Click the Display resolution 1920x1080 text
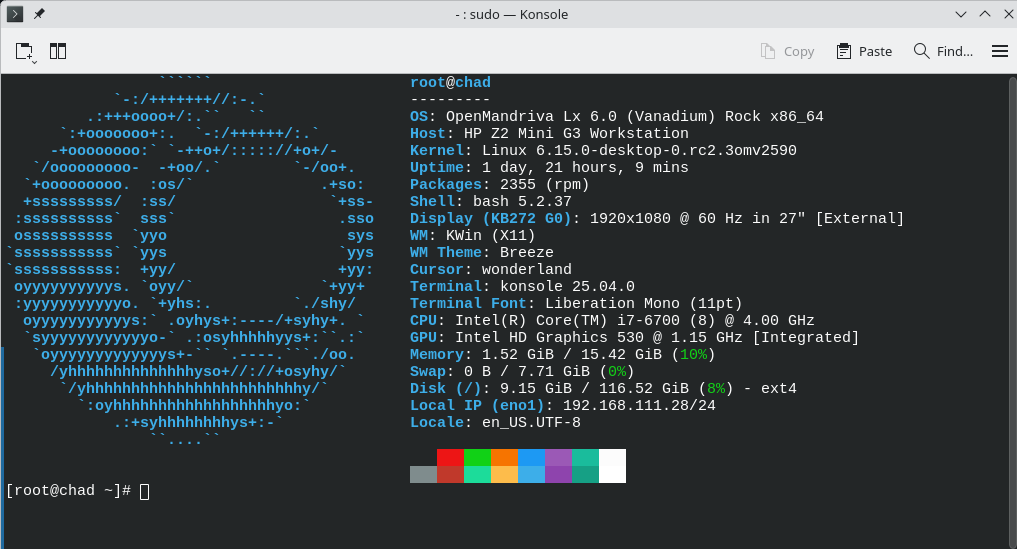This screenshot has height=549, width=1017. [630, 219]
